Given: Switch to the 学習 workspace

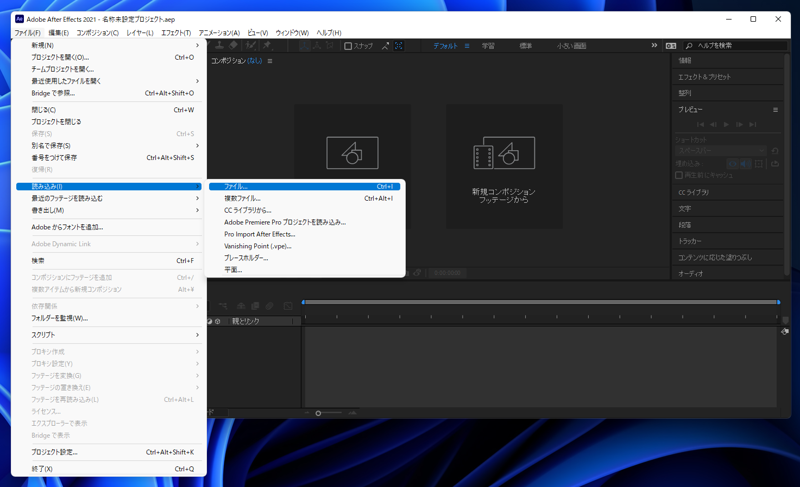Looking at the screenshot, I should (x=488, y=46).
